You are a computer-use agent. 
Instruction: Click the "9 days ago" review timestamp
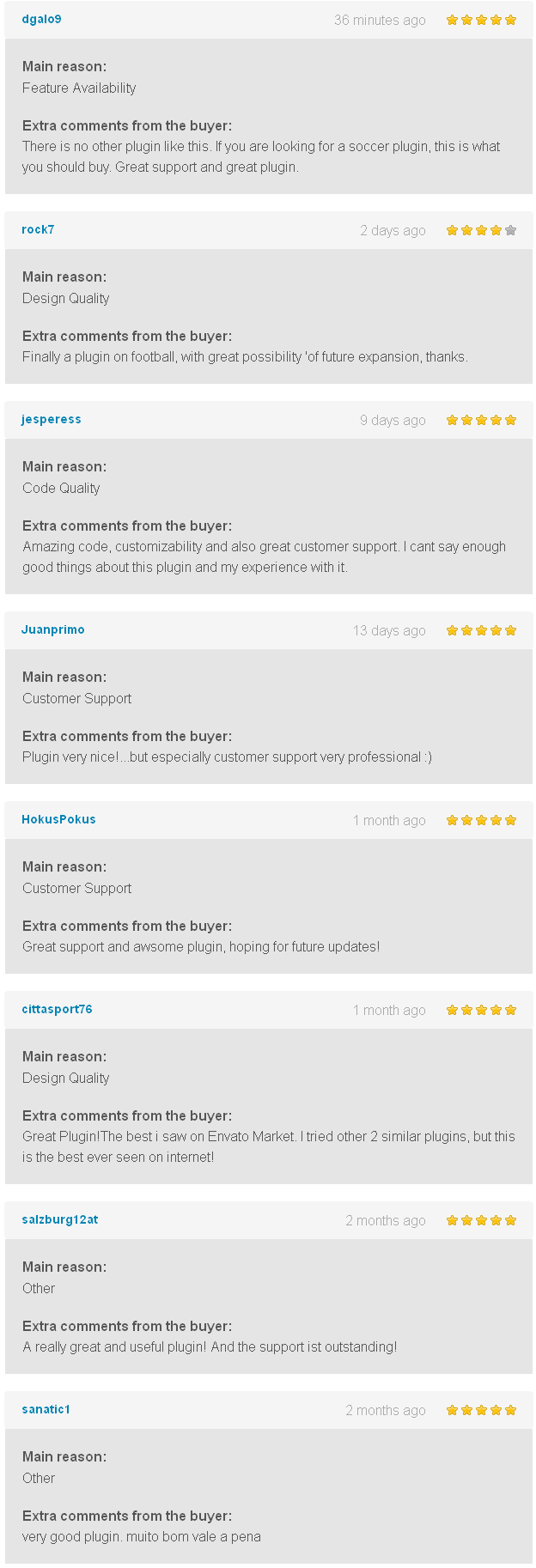(x=393, y=420)
